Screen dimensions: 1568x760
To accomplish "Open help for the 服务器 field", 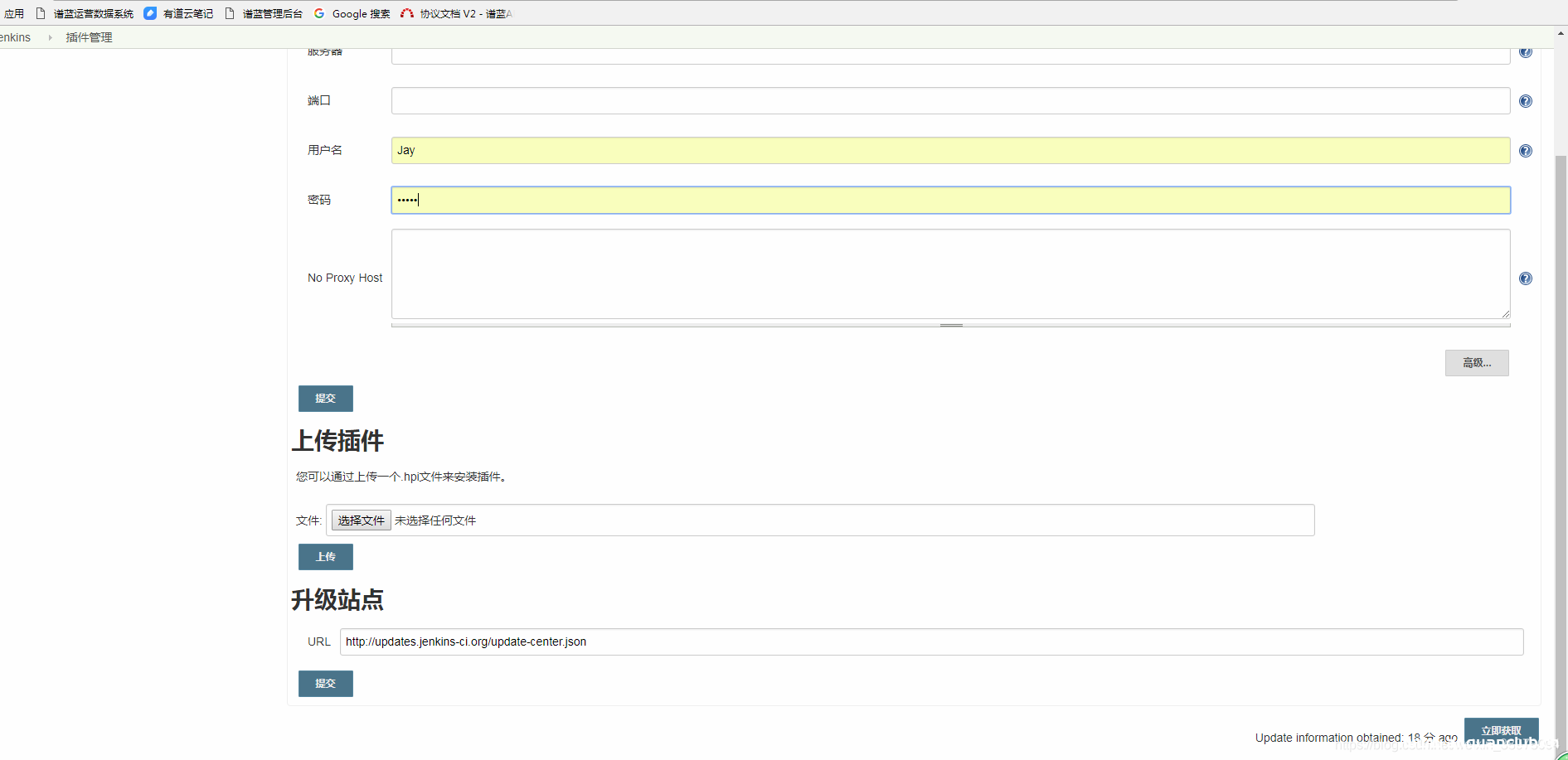I will 1526,51.
